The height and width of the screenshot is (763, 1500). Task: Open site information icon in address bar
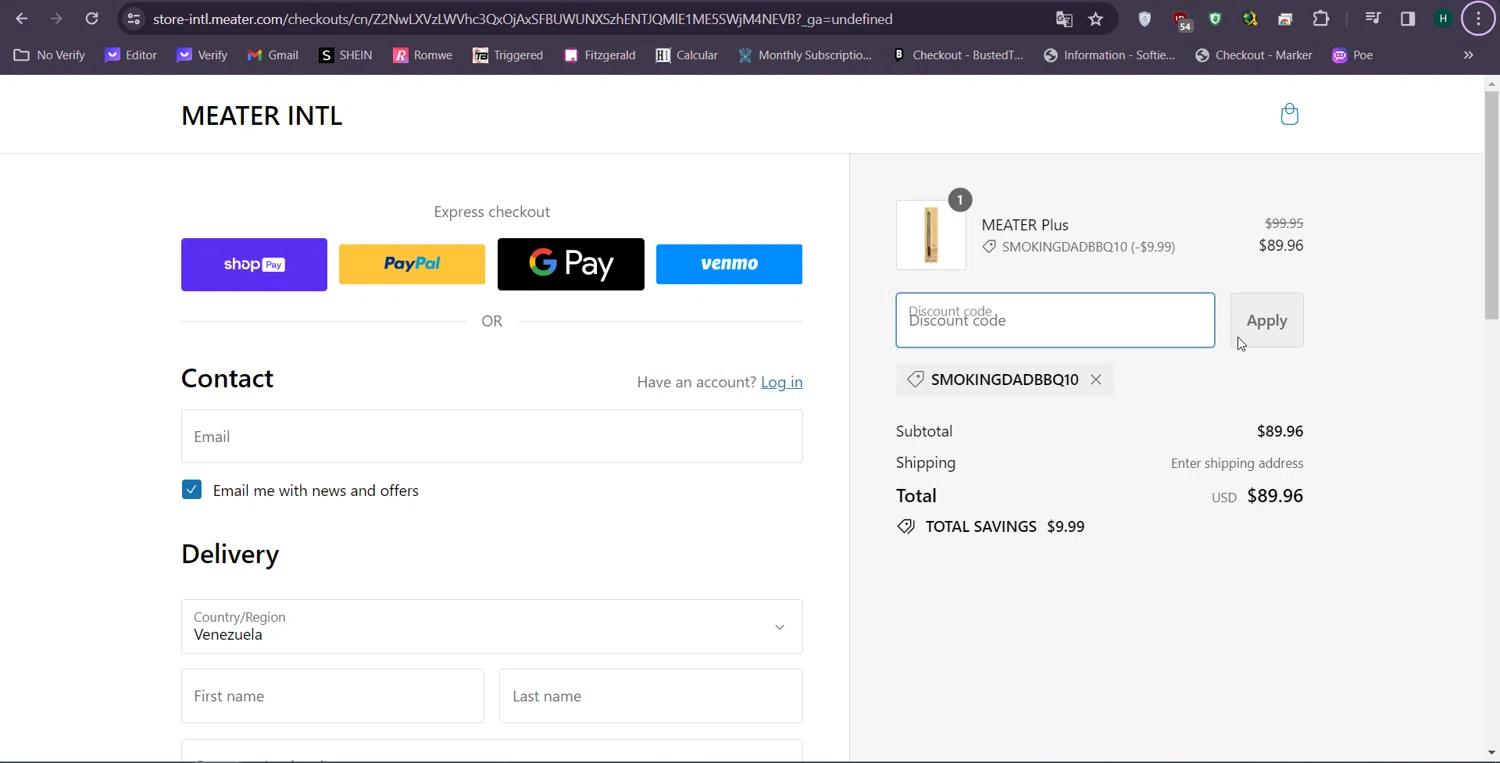(134, 19)
